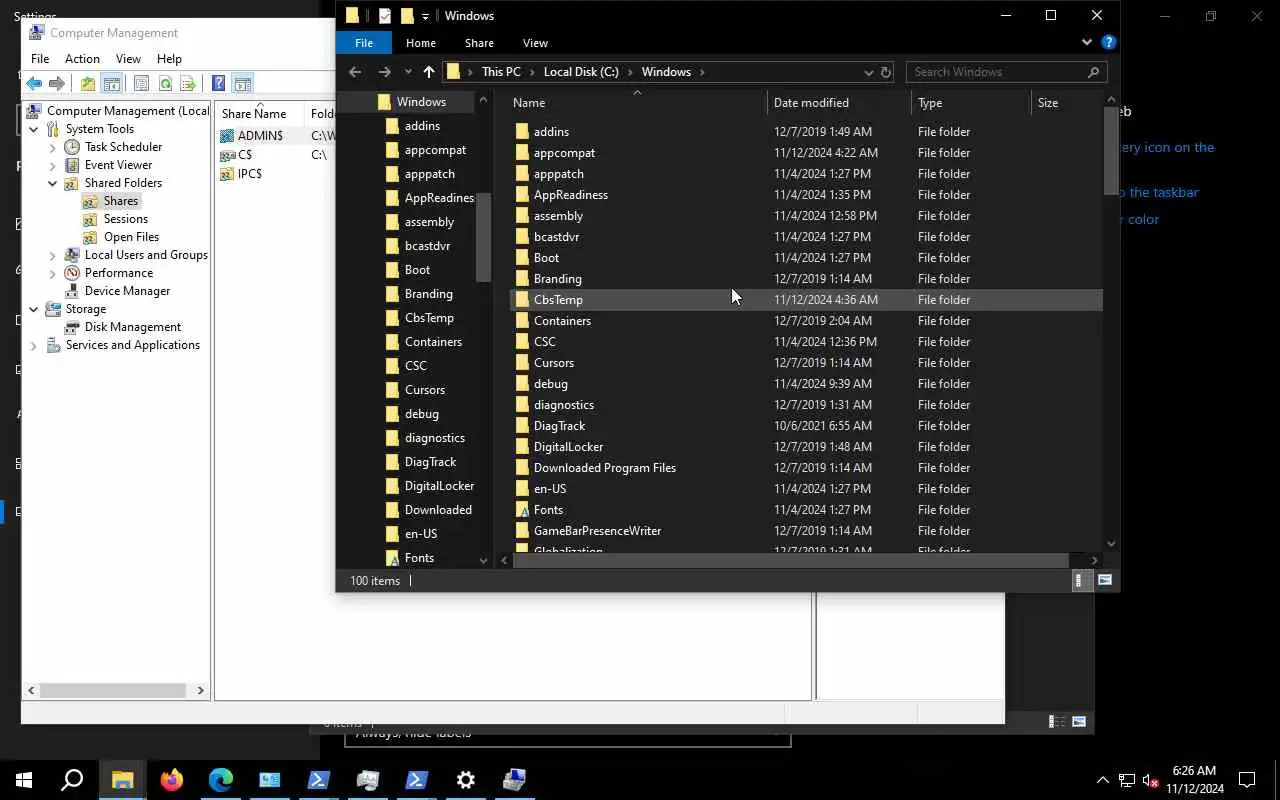Screen dimensions: 1280x800
Task: Select the IPC$ share entry
Action: [249, 174]
